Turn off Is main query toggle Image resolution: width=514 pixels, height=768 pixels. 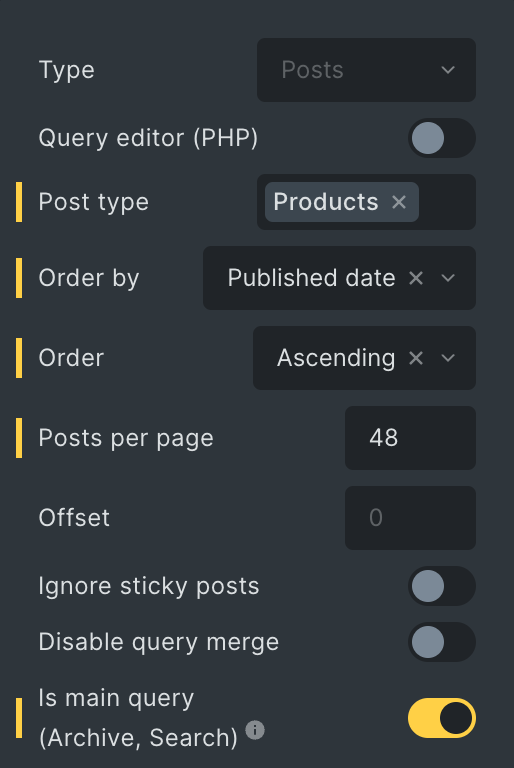441,718
